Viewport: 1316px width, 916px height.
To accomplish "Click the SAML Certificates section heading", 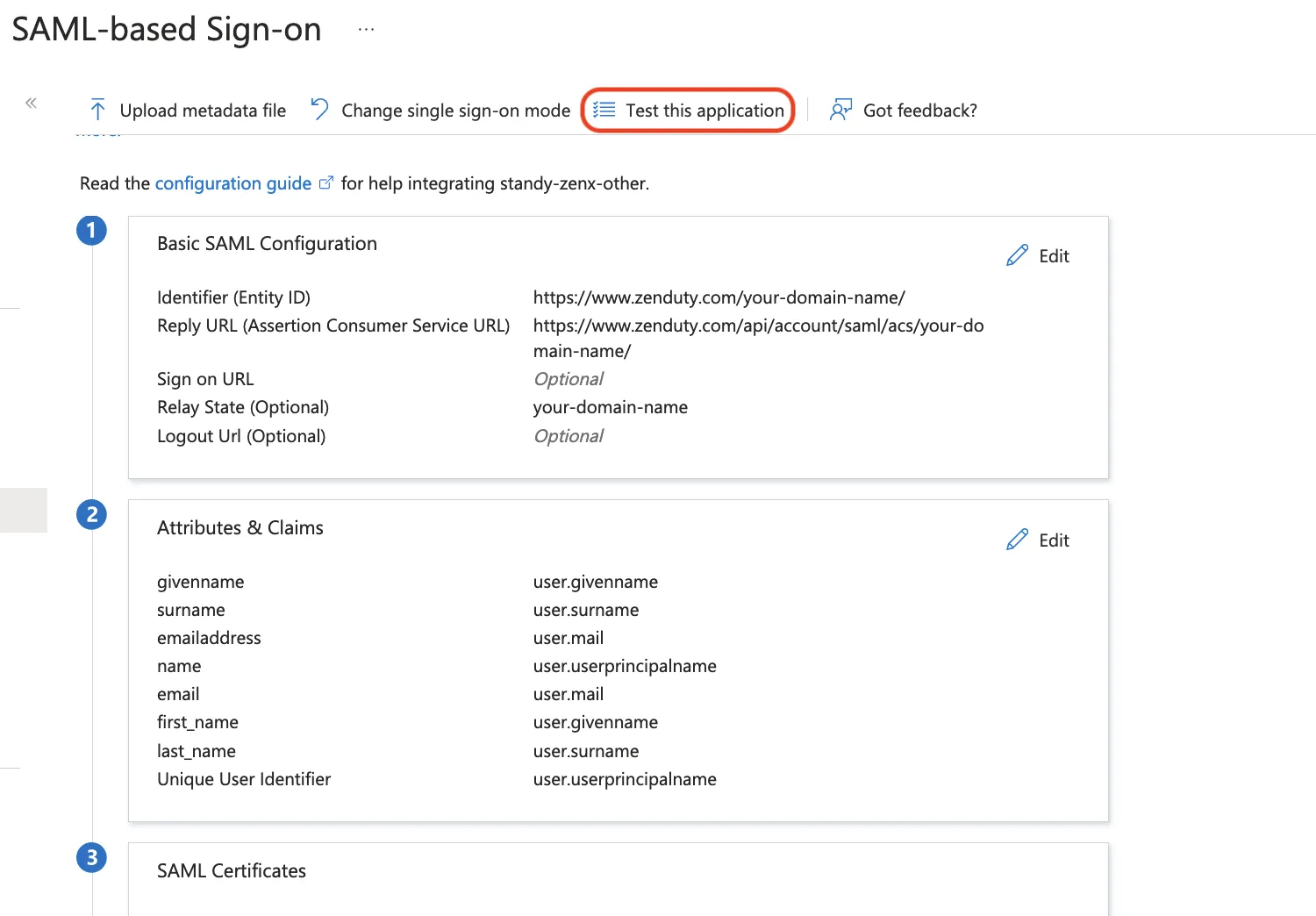I will pos(232,871).
